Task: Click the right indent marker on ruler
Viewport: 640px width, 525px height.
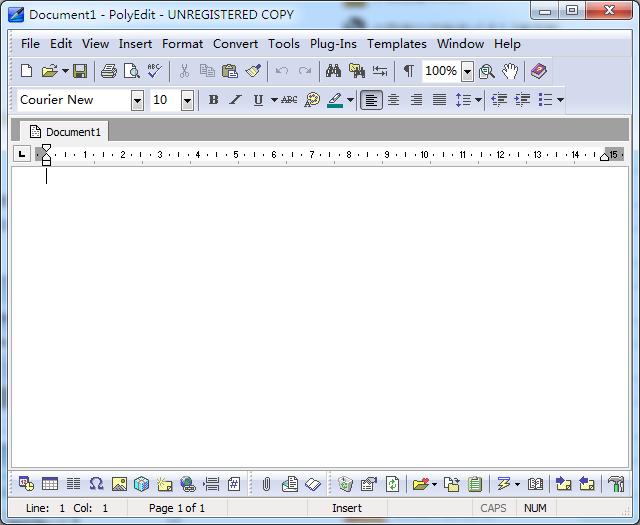Action: click(604, 157)
